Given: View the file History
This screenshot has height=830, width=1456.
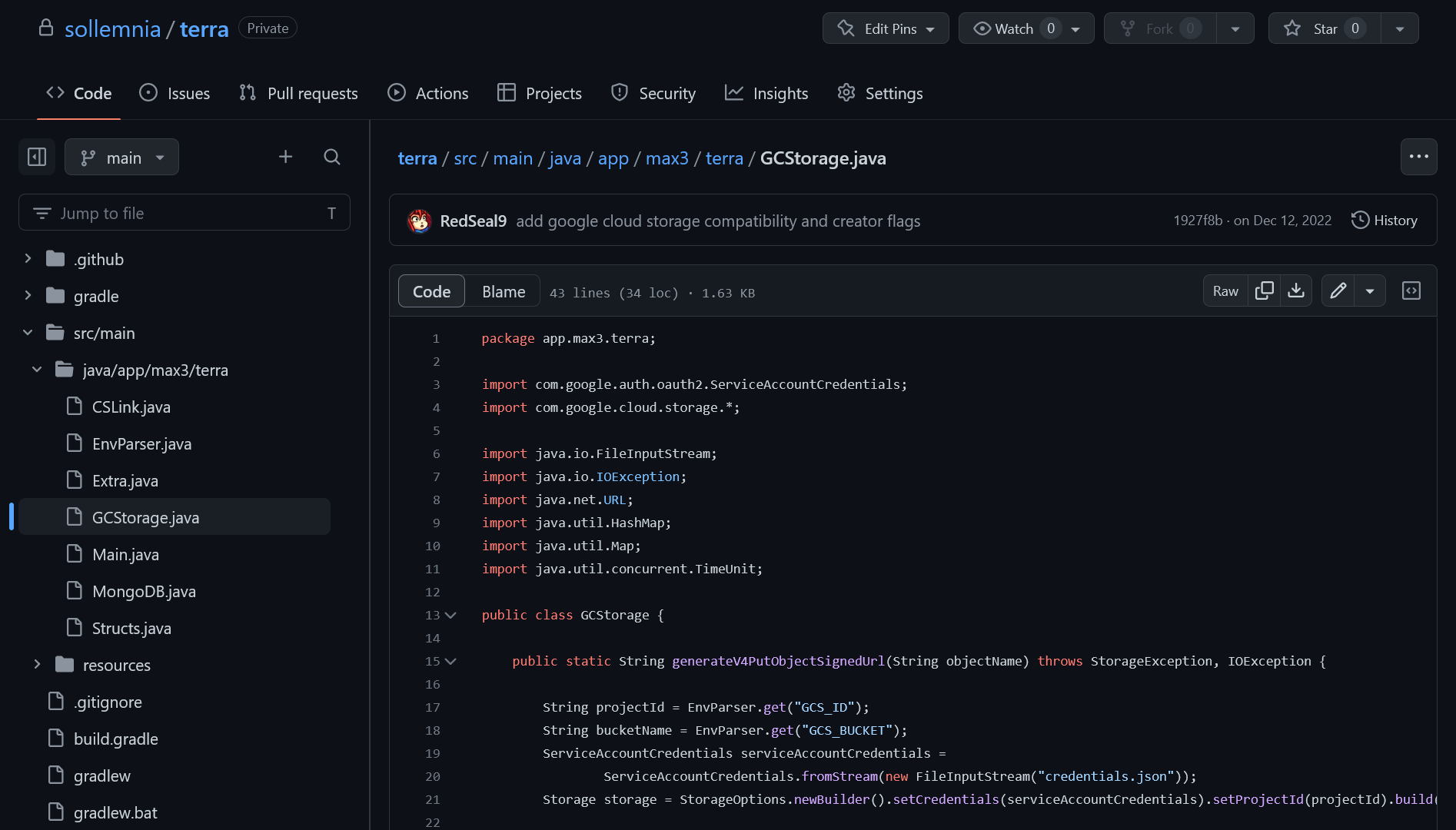Looking at the screenshot, I should [x=1384, y=221].
